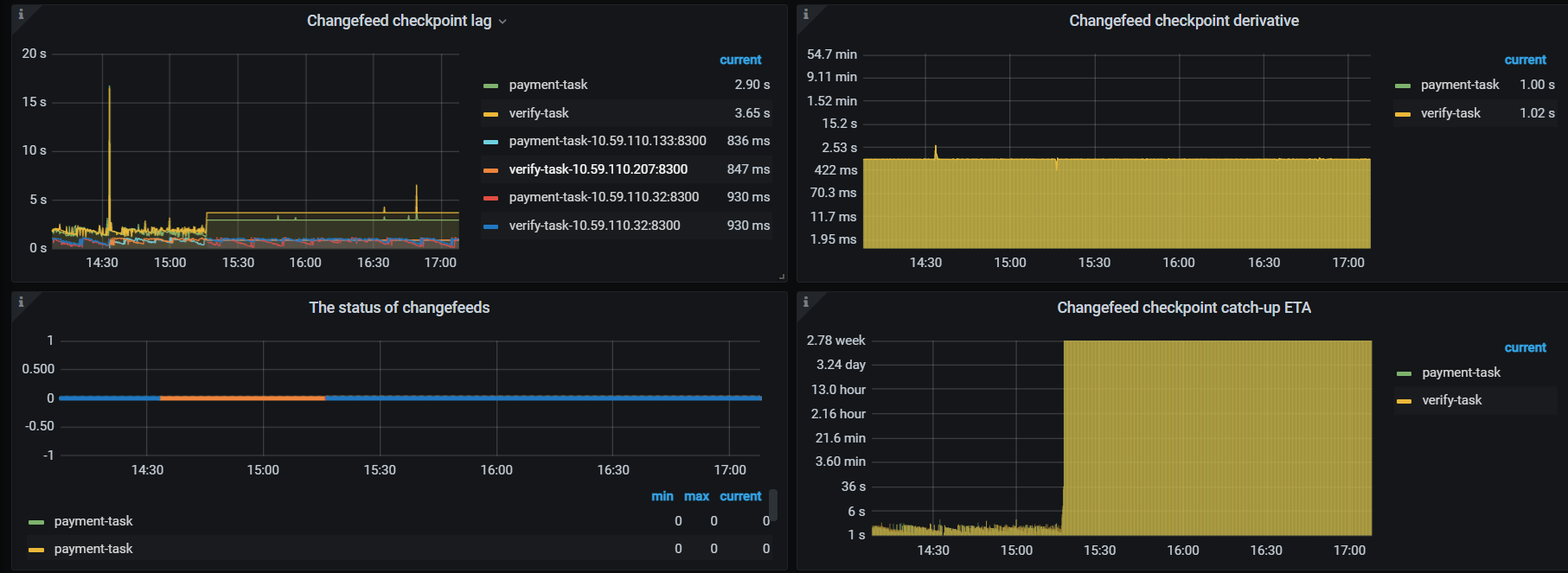The width and height of the screenshot is (1568, 573).
Task: Toggle verify-task series in checkpoint lag legend
Action: (538, 113)
